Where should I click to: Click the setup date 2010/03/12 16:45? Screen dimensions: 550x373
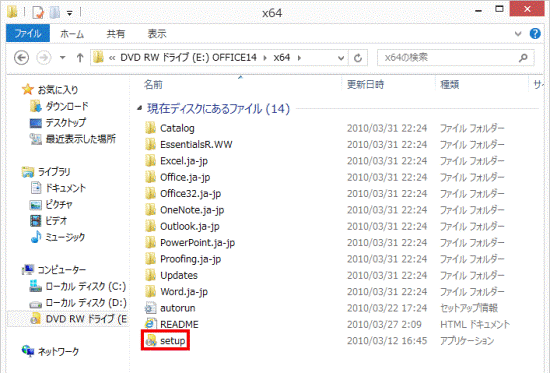pyautogui.click(x=387, y=341)
